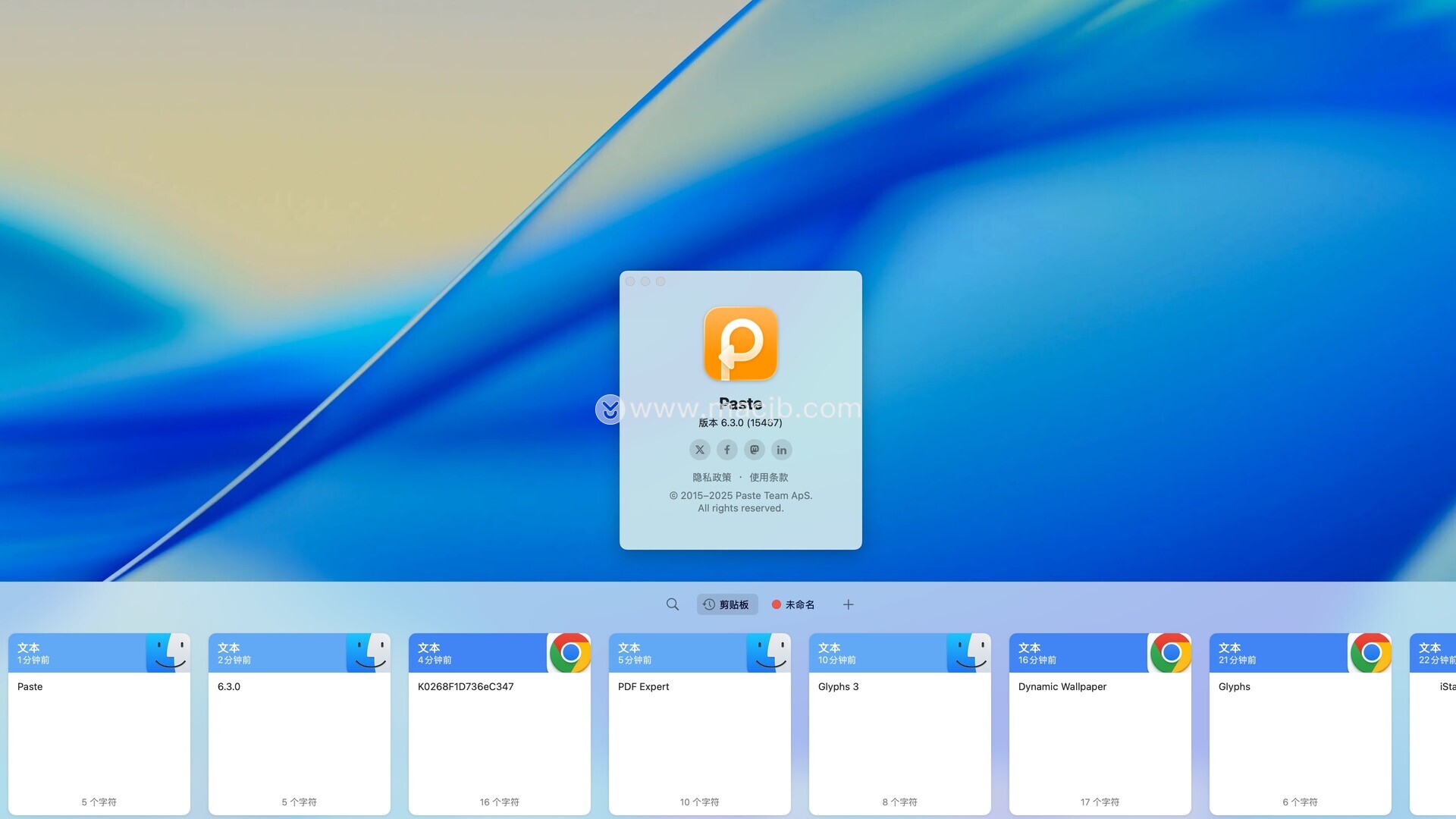
Task: Click the Chrome icon on K0268F1D736eC347 card
Action: coord(570,653)
